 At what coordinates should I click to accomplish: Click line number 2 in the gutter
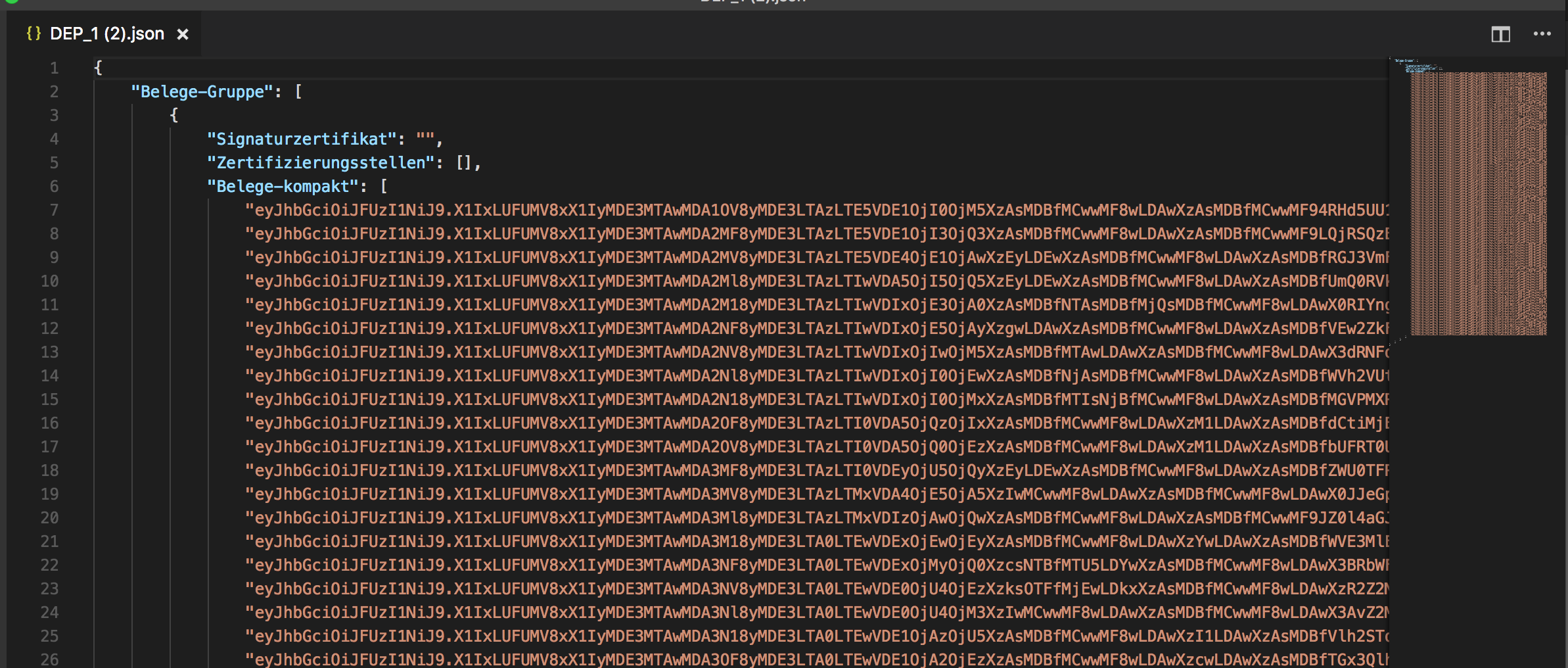[x=54, y=91]
